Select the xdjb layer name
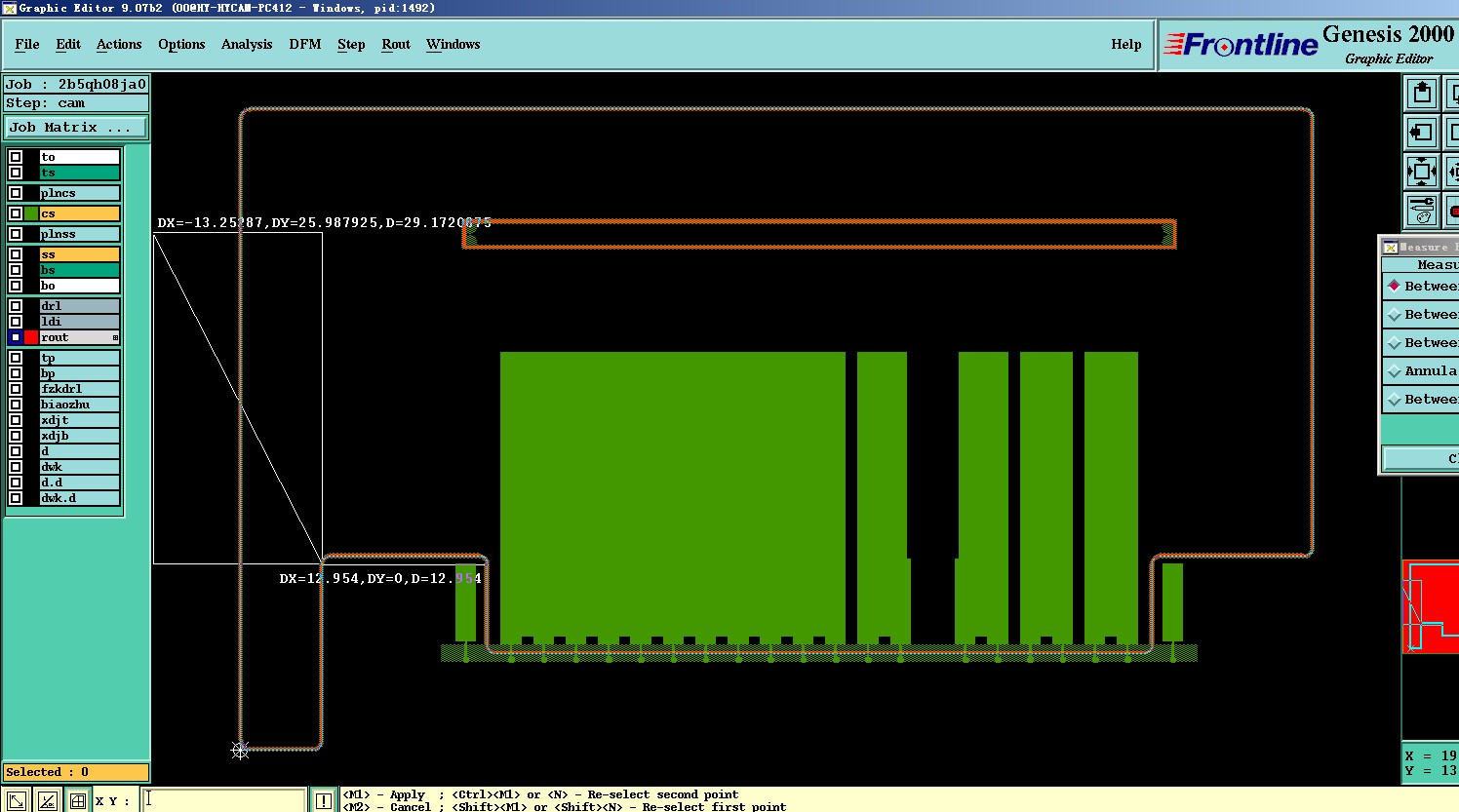Viewport: 1459px width, 812px height. (80, 436)
